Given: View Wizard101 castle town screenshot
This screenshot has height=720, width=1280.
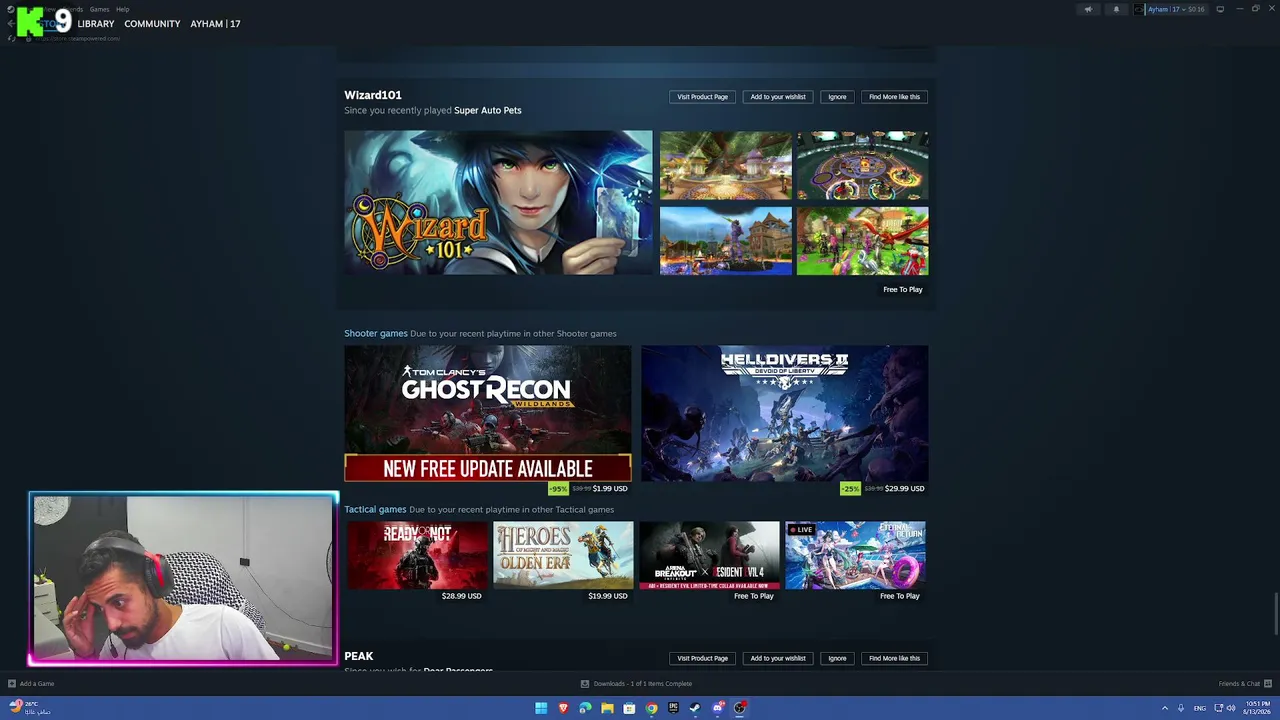Looking at the screenshot, I should coord(726,241).
